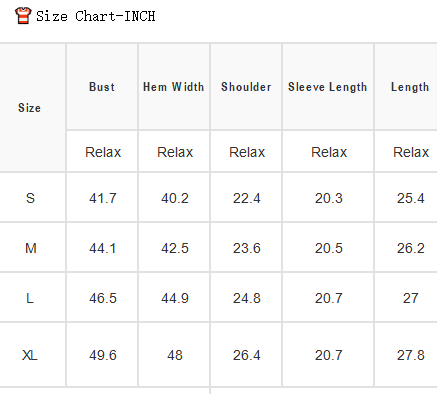Screen dimensions: 437x394
Task: Click the size M row label
Action: (x=31, y=248)
